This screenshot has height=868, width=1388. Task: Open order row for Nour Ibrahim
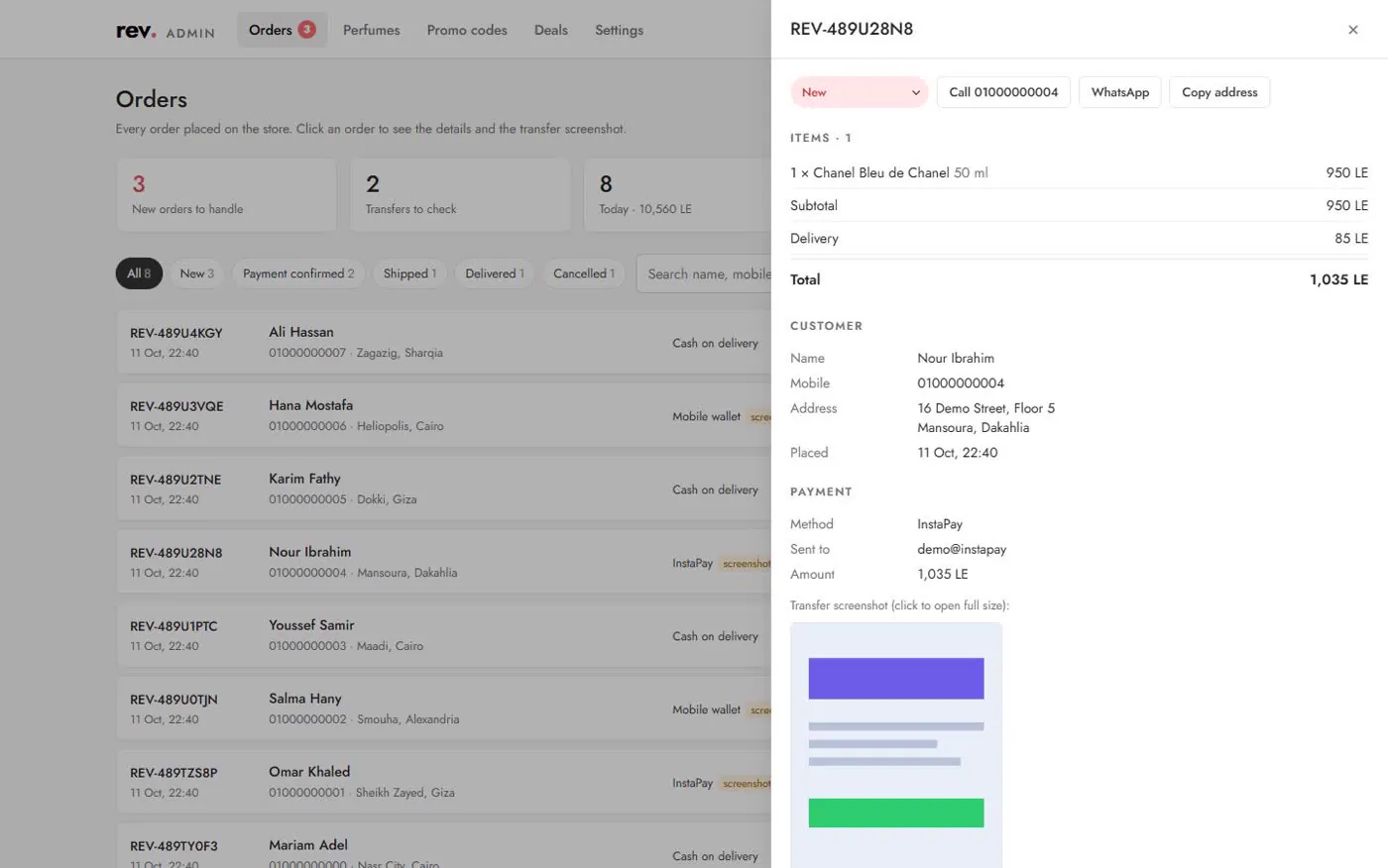click(x=444, y=562)
